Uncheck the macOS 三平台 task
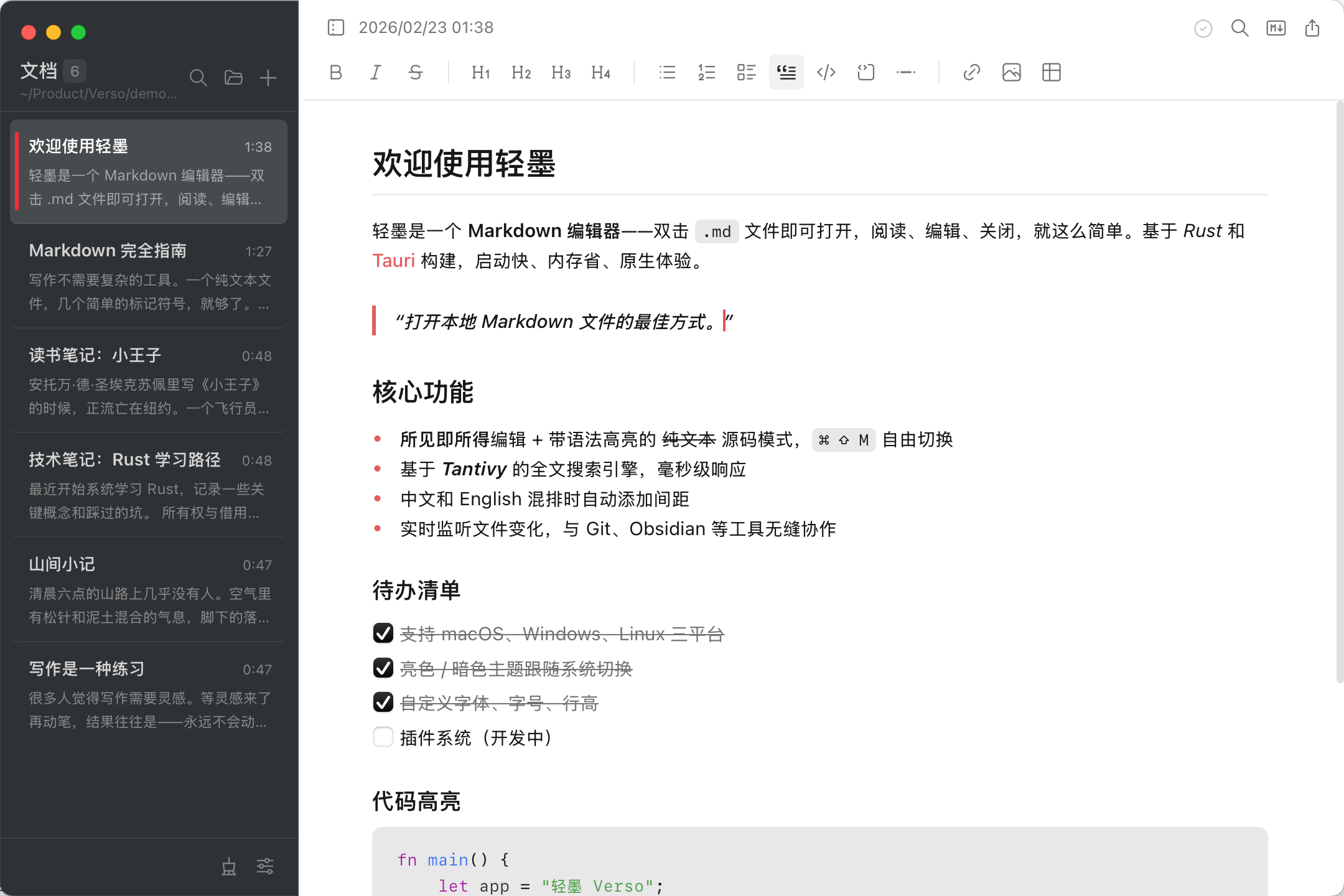The width and height of the screenshot is (1344, 896). [x=383, y=633]
